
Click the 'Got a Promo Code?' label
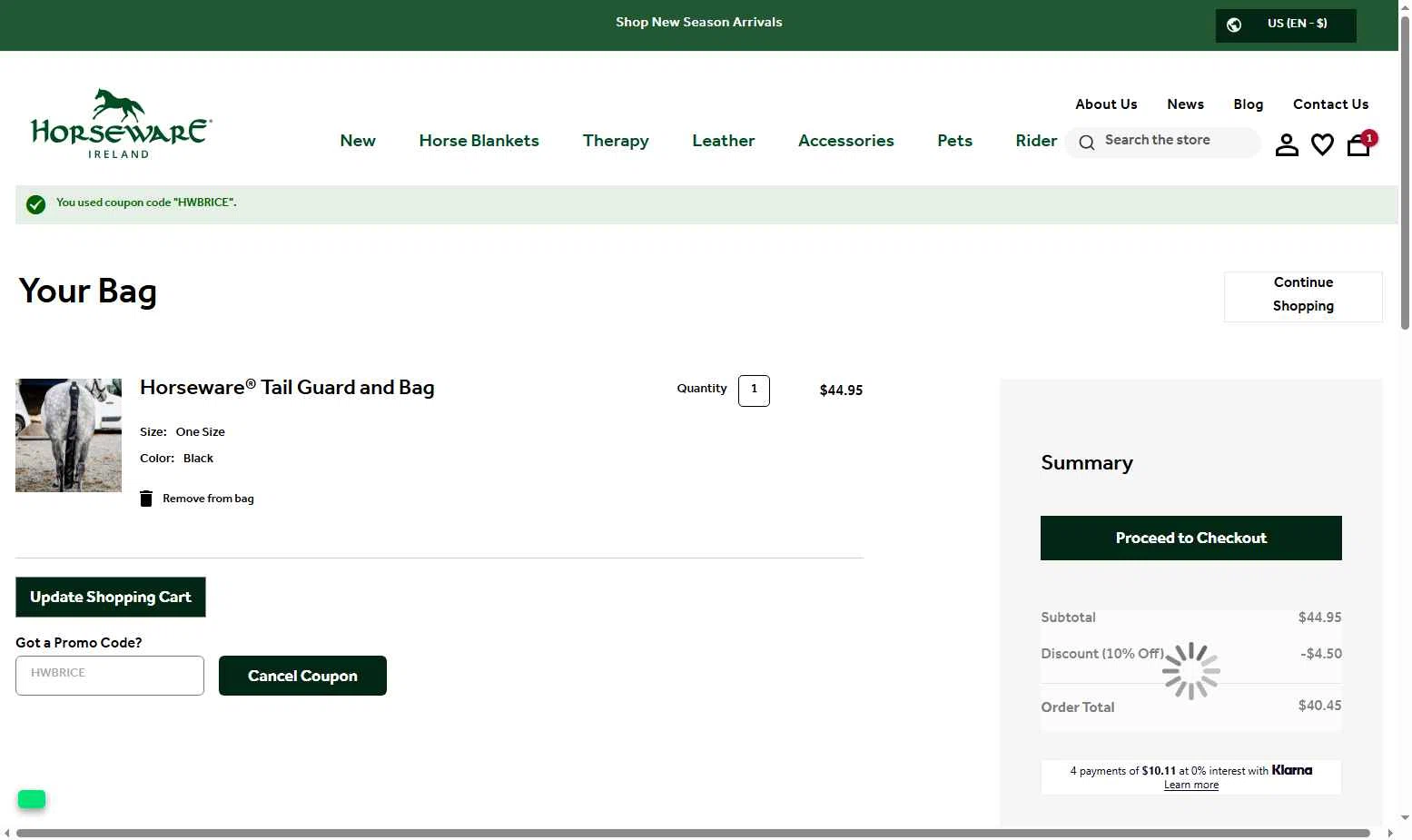[x=79, y=643]
